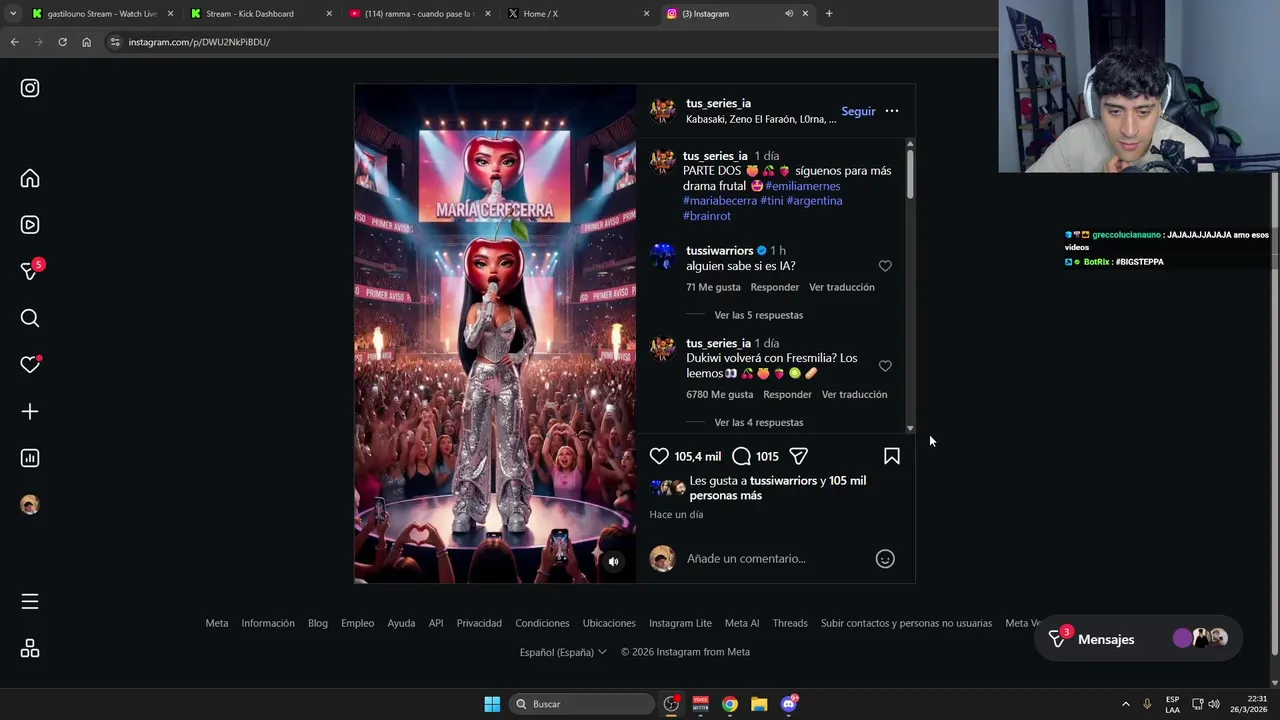Show hidden system tray icons
This screenshot has height=720, width=1280.
(x=1125, y=704)
